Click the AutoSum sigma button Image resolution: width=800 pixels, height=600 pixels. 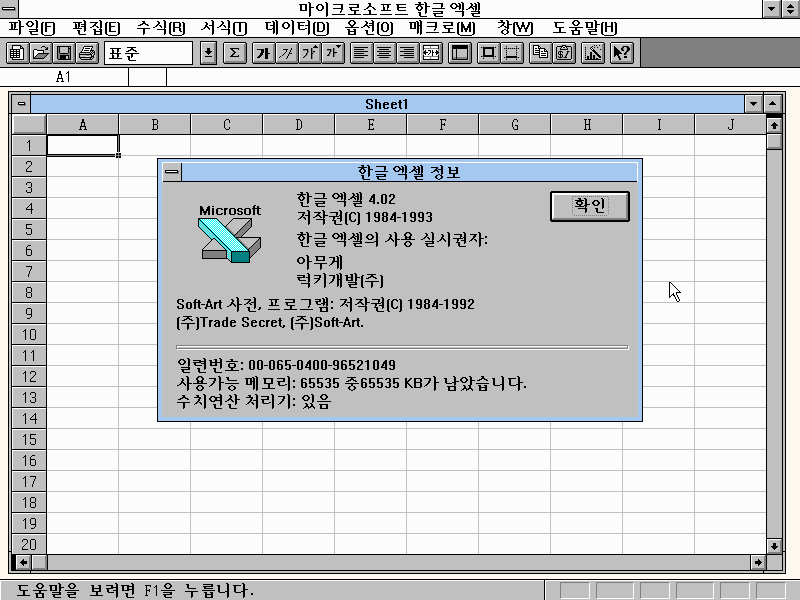pyautogui.click(x=234, y=53)
